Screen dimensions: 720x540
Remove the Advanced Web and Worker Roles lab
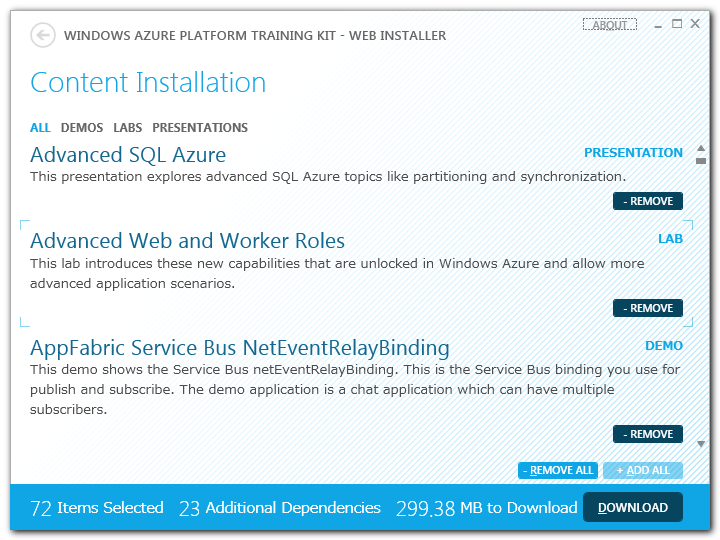[x=647, y=308]
